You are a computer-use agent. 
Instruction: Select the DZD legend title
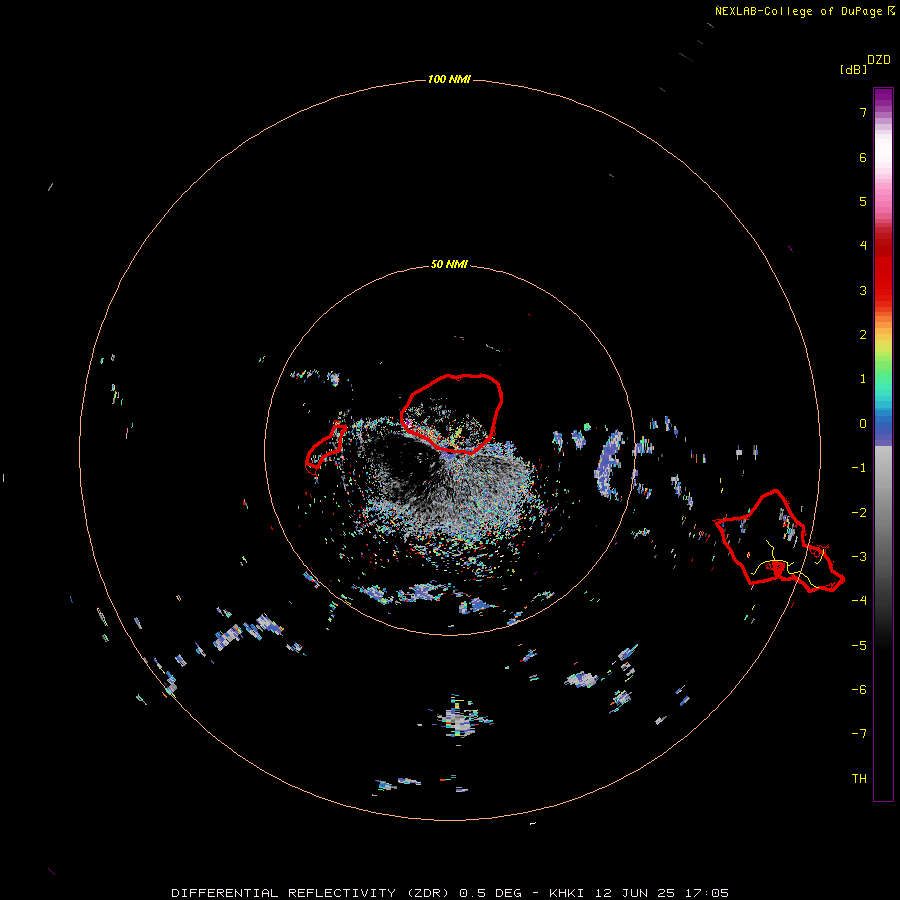[x=879, y=60]
